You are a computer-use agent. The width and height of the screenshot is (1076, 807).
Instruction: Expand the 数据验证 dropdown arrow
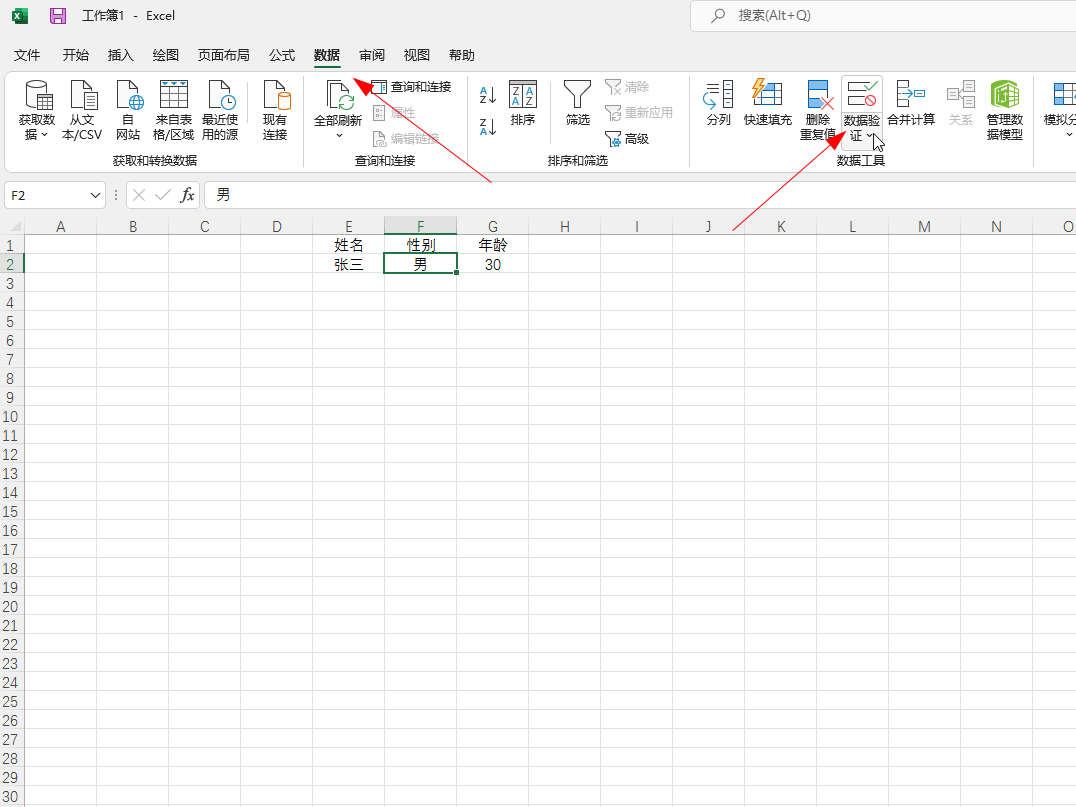click(x=870, y=136)
